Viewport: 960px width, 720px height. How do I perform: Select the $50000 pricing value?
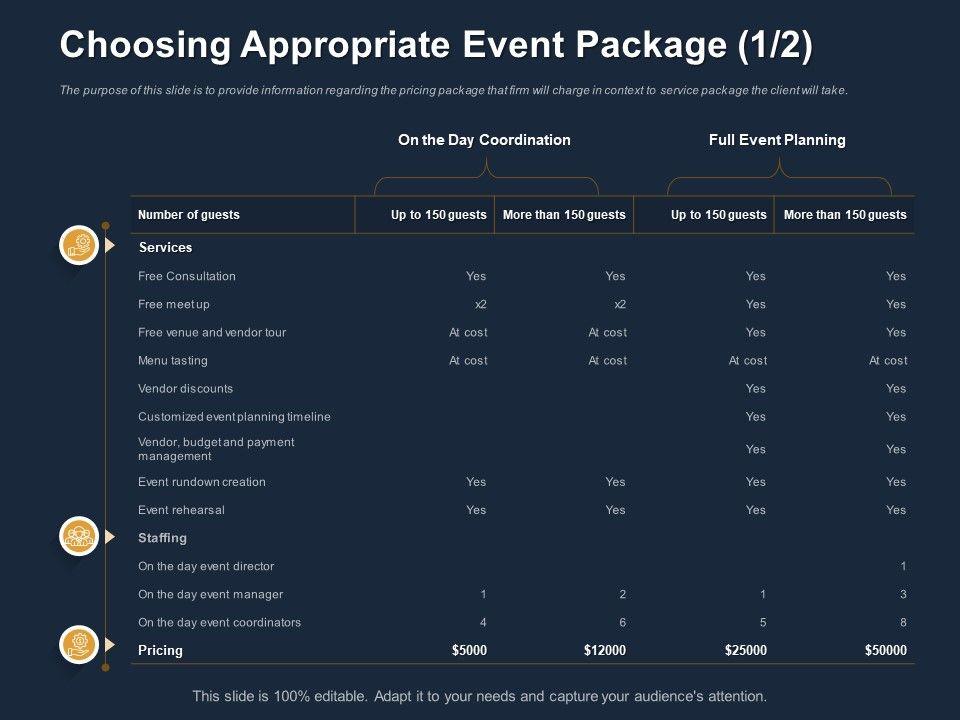pyautogui.click(x=885, y=650)
